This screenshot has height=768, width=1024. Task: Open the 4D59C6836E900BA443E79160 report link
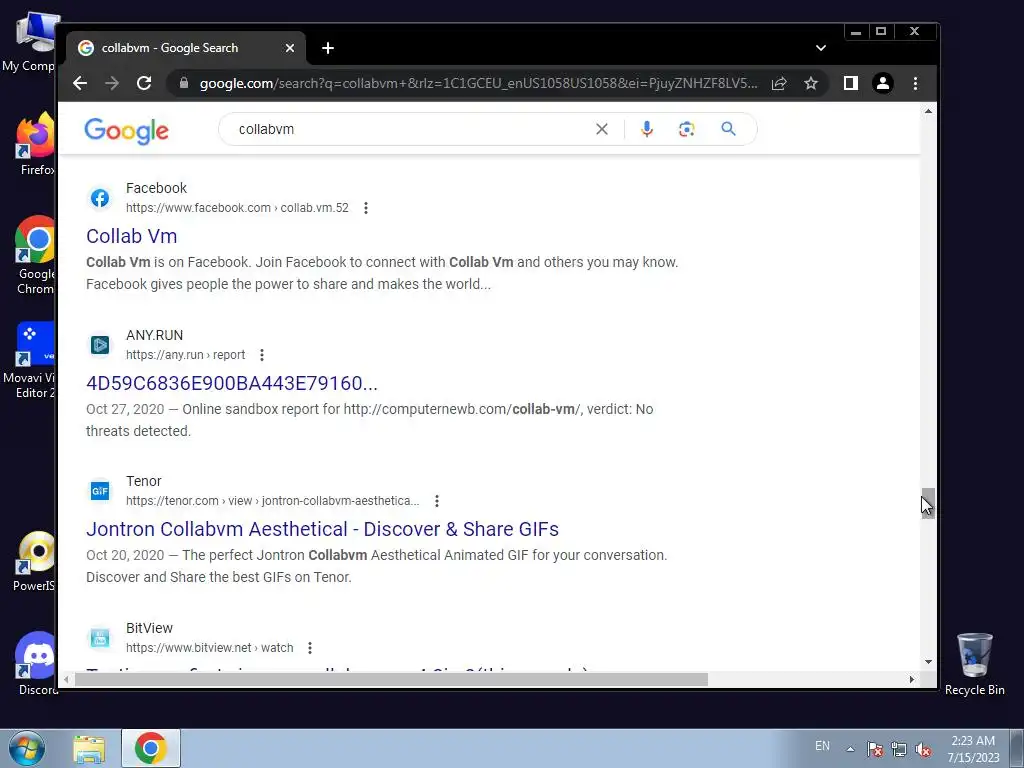coord(232,383)
